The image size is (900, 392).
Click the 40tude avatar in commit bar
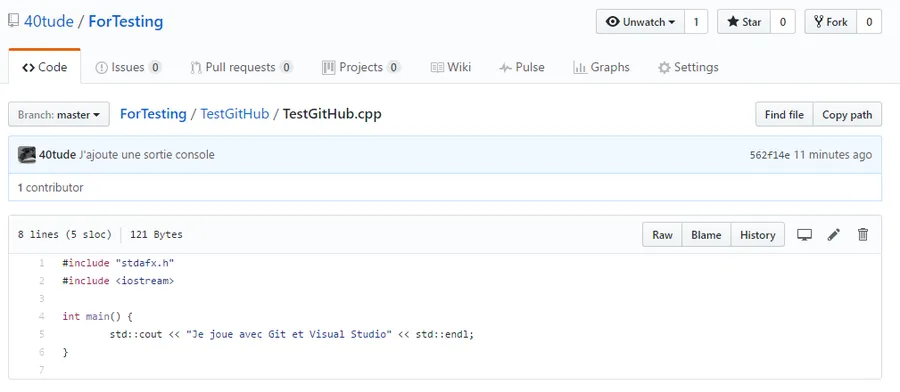click(x=26, y=154)
